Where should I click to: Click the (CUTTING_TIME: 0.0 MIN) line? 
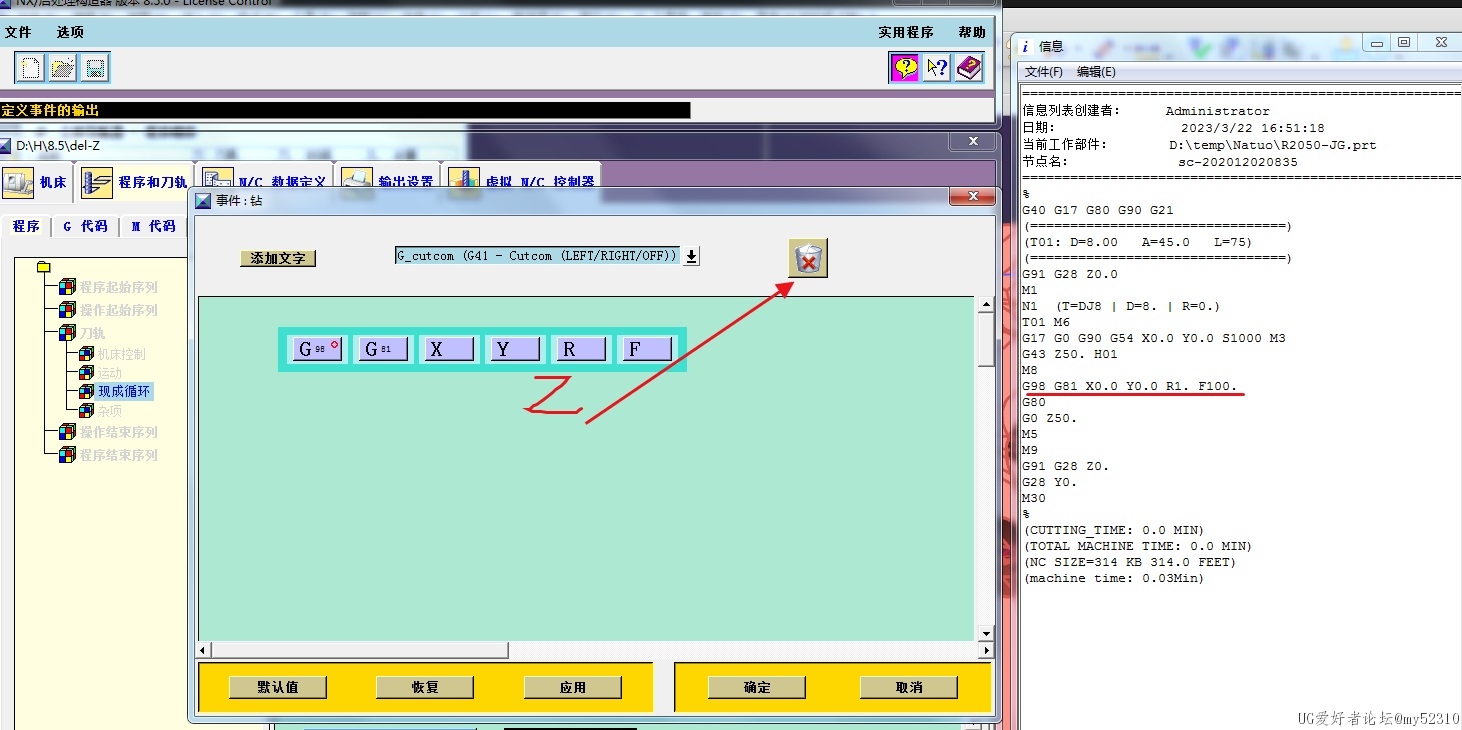(1113, 530)
